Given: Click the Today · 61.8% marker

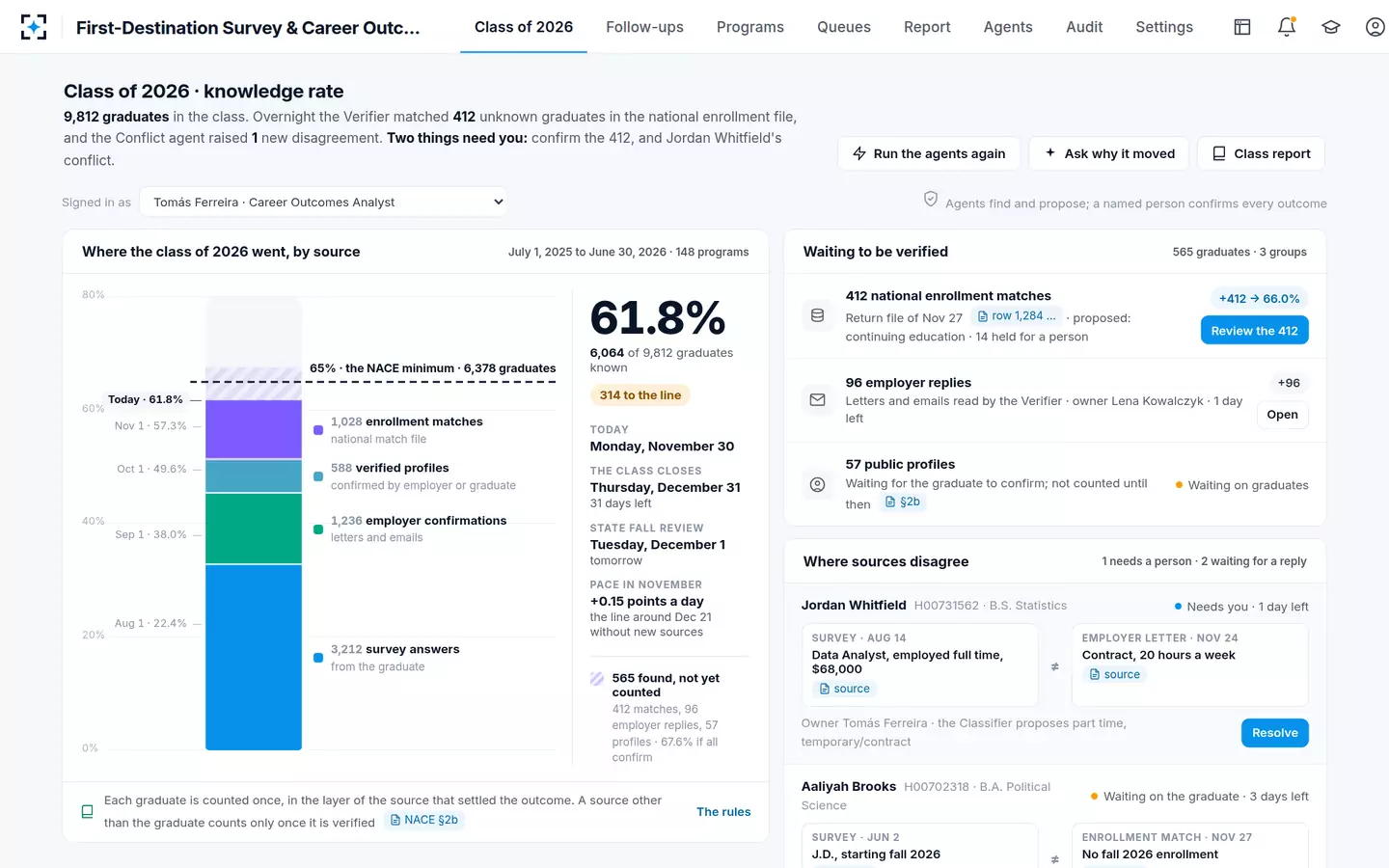Looking at the screenshot, I should coord(145,399).
